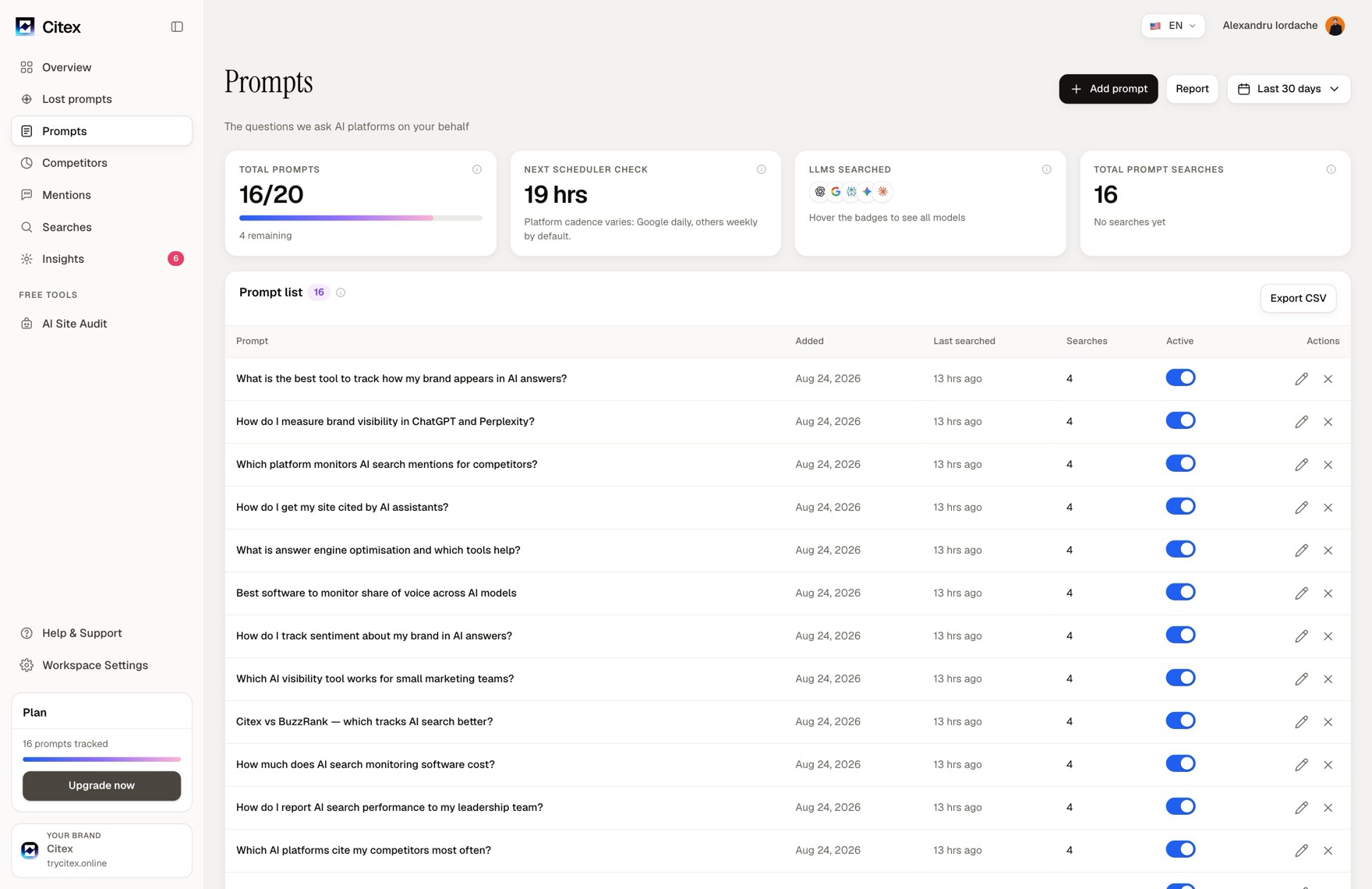Delete the 'monitoring software cost' prompt

tap(1328, 765)
